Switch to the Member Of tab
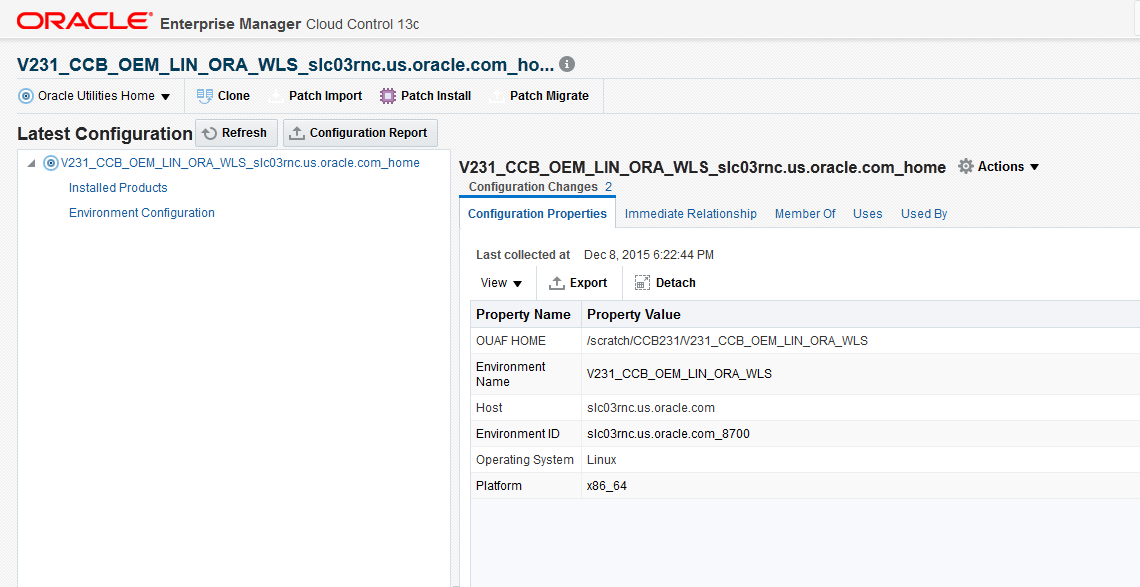 tap(805, 214)
